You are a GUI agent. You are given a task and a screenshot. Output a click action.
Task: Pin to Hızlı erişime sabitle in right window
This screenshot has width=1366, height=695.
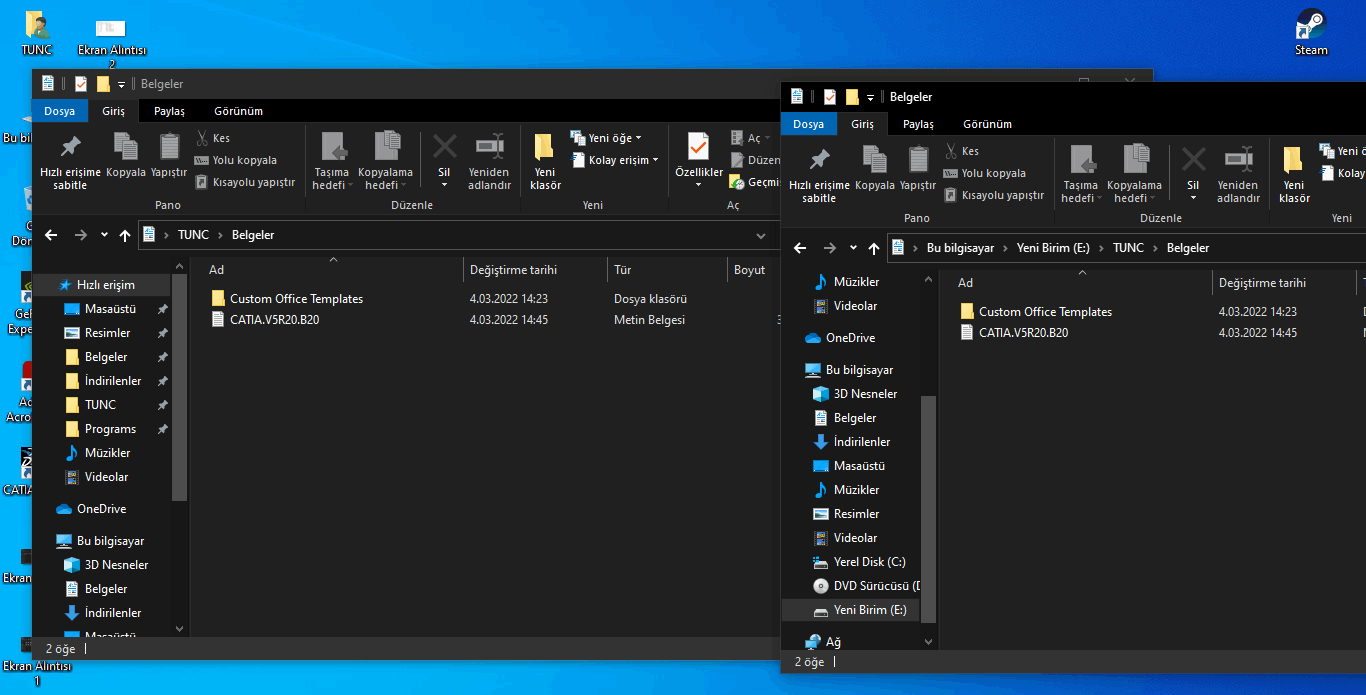[x=819, y=174]
